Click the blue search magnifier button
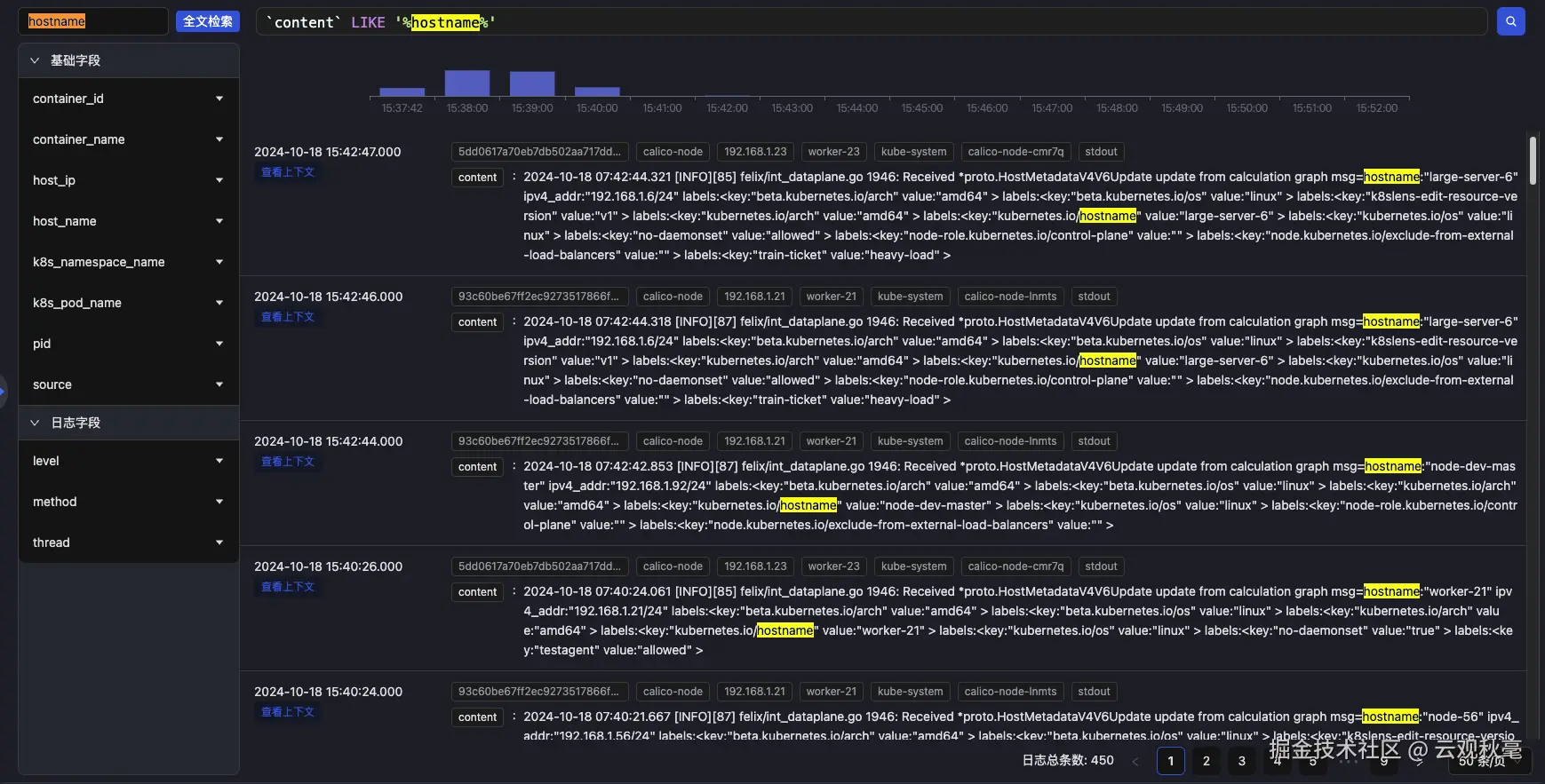Image resolution: width=1545 pixels, height=784 pixels. (x=1510, y=21)
